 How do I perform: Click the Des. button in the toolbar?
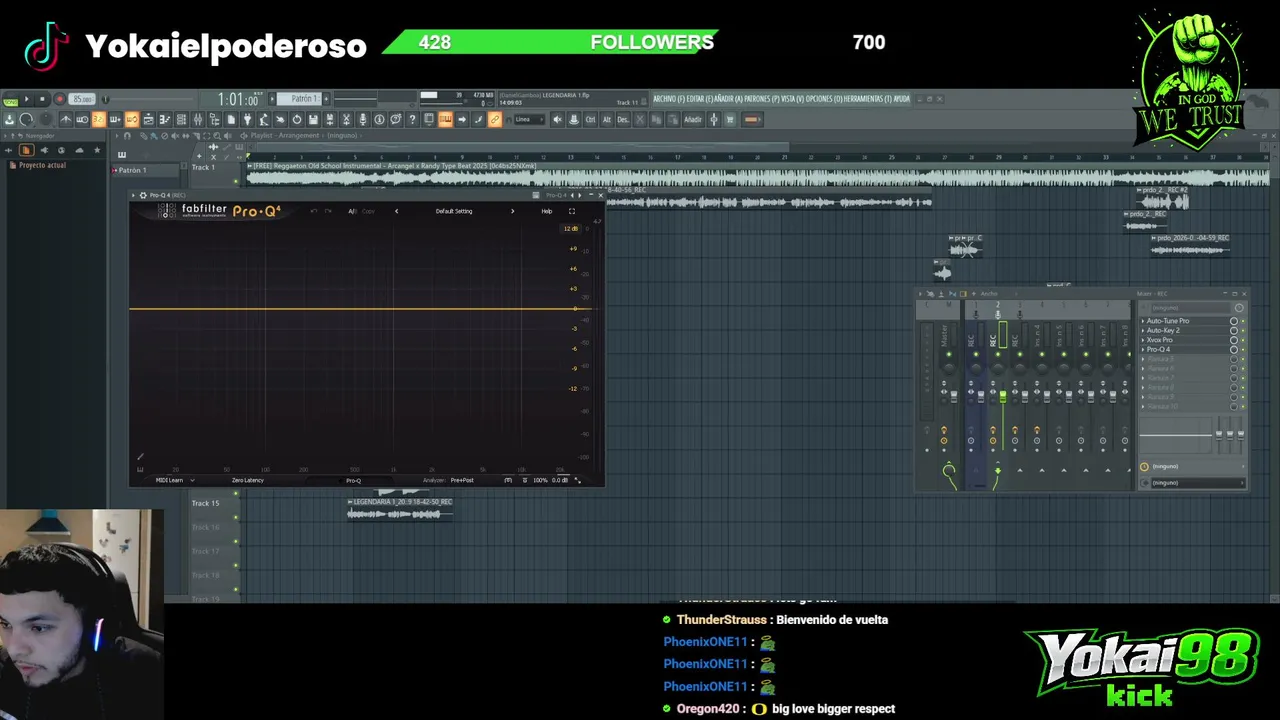[622, 119]
